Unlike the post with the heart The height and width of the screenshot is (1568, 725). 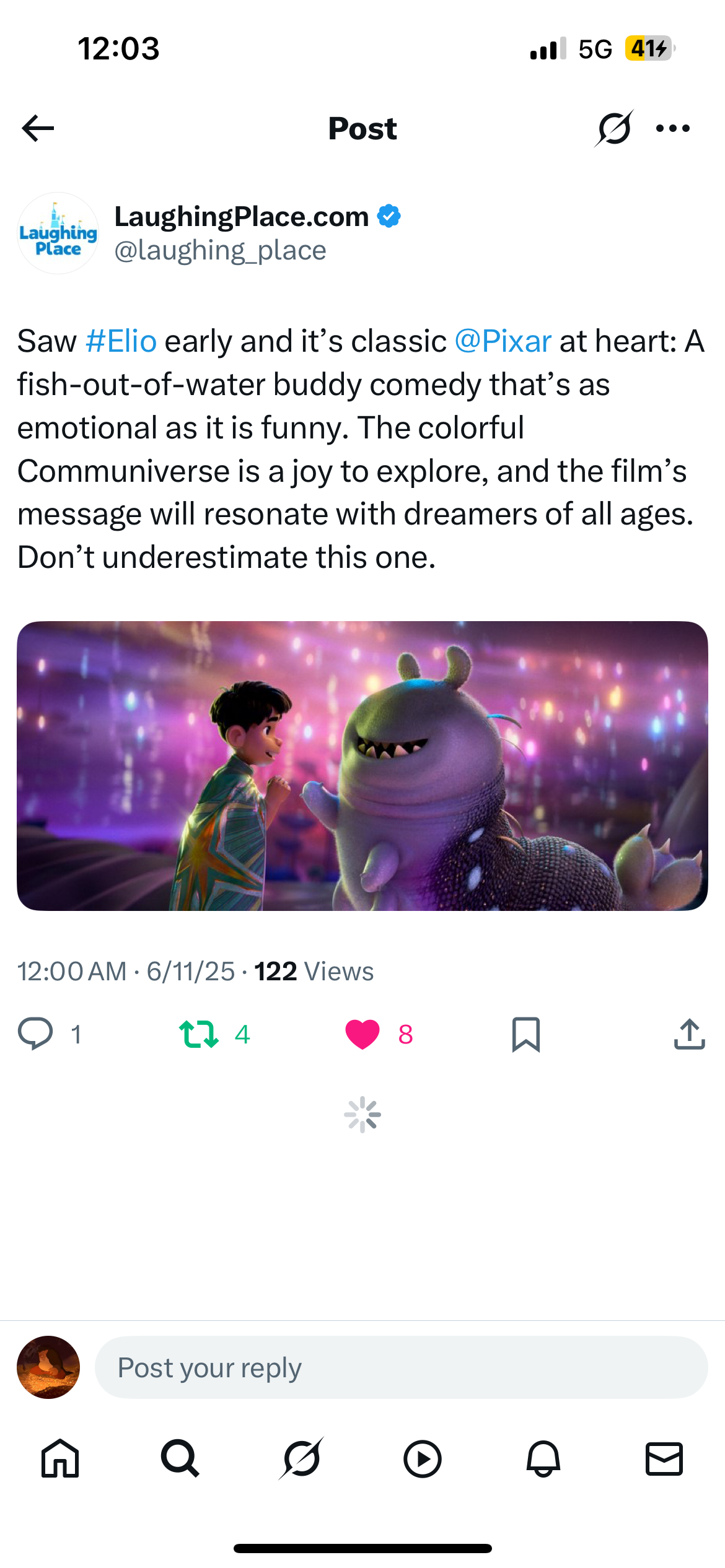point(362,1034)
